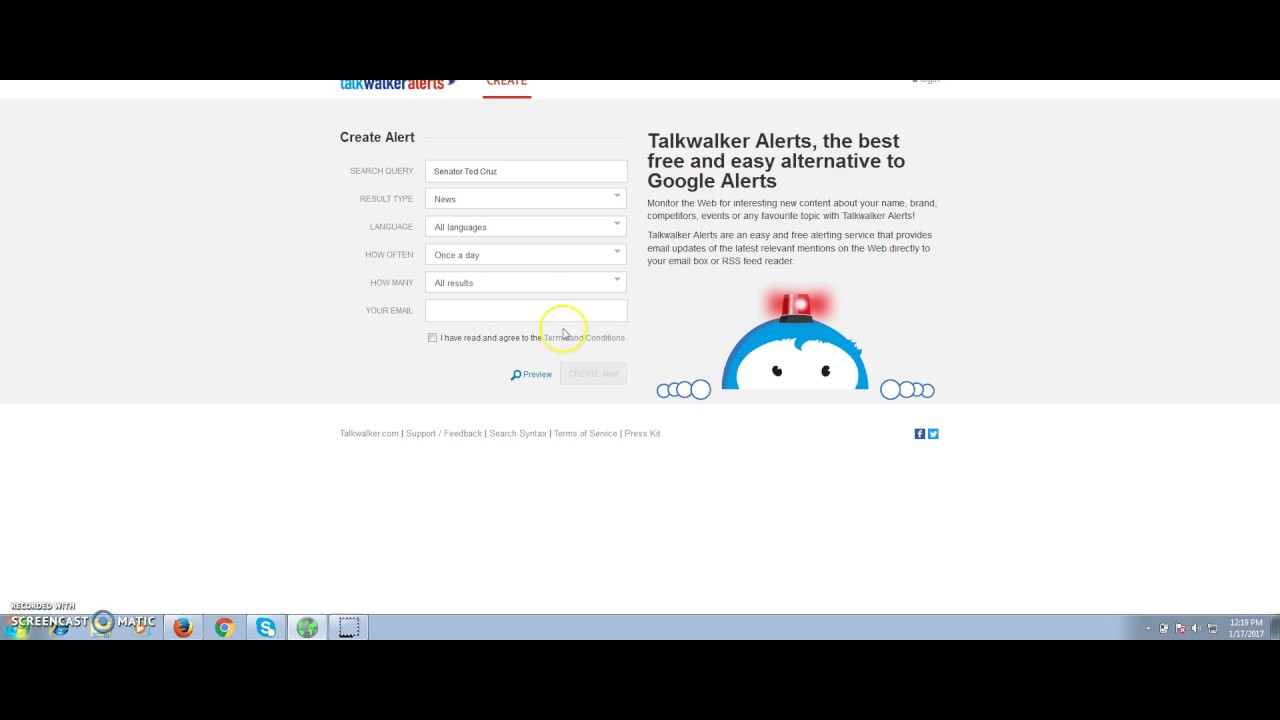Expand the How Often dropdown
Viewport: 1280px width, 720px height.
pos(526,255)
